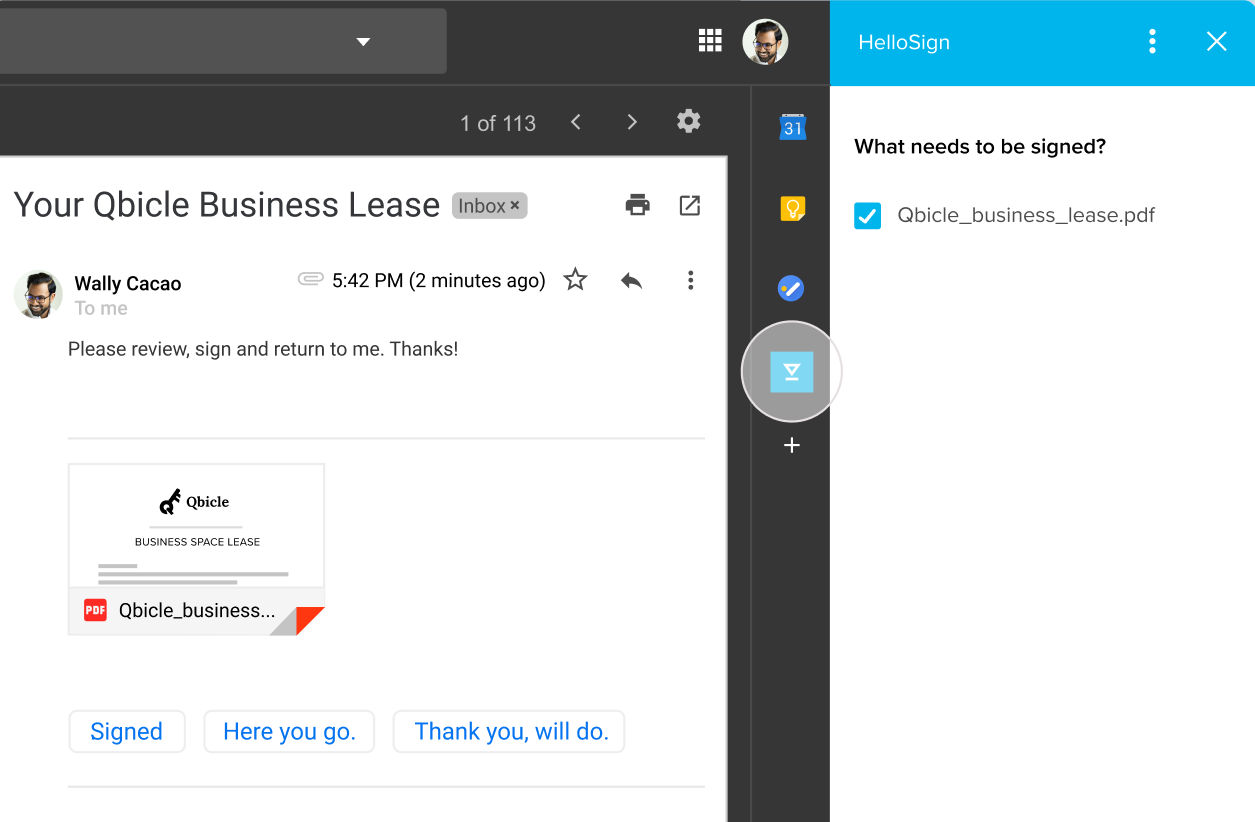Click Wally Cacao's sender avatar

[38, 294]
